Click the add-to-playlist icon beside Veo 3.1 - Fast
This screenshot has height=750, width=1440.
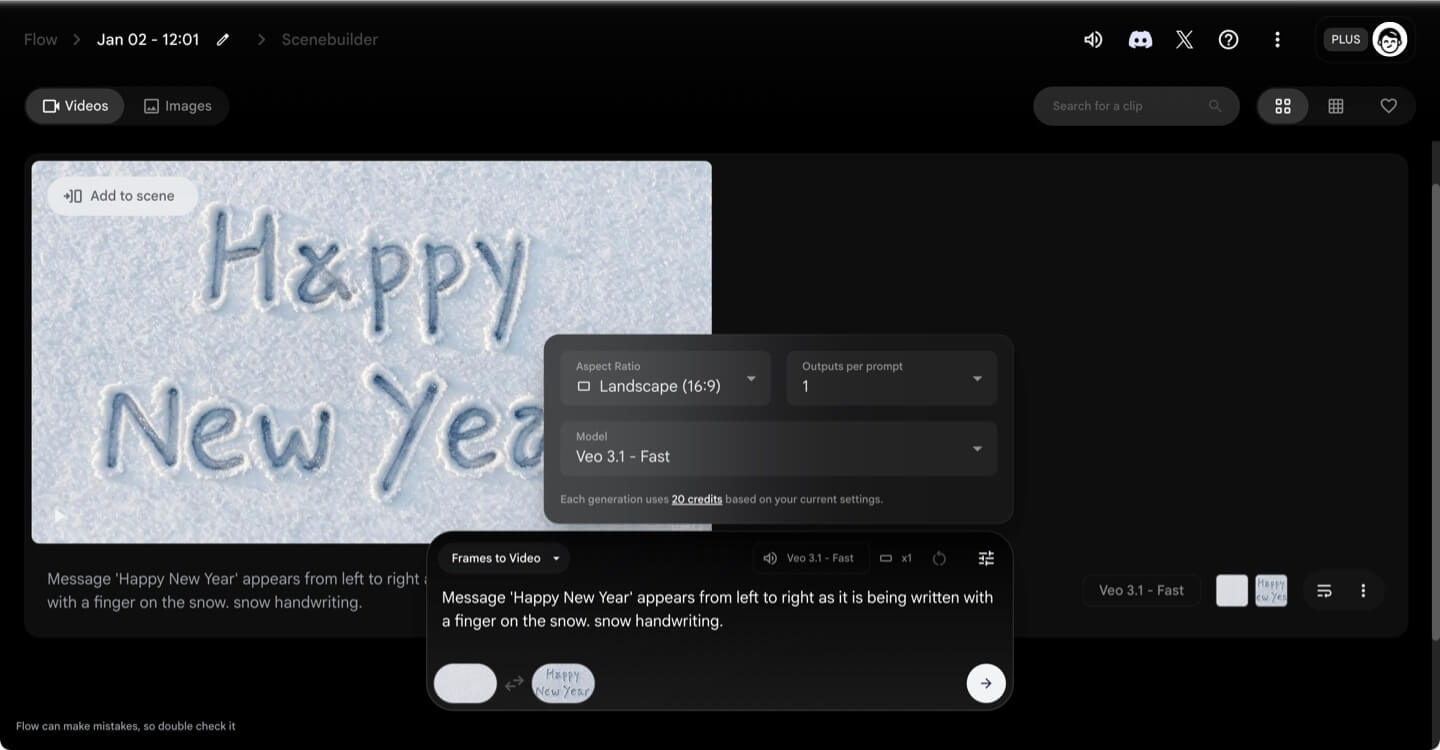(1324, 590)
